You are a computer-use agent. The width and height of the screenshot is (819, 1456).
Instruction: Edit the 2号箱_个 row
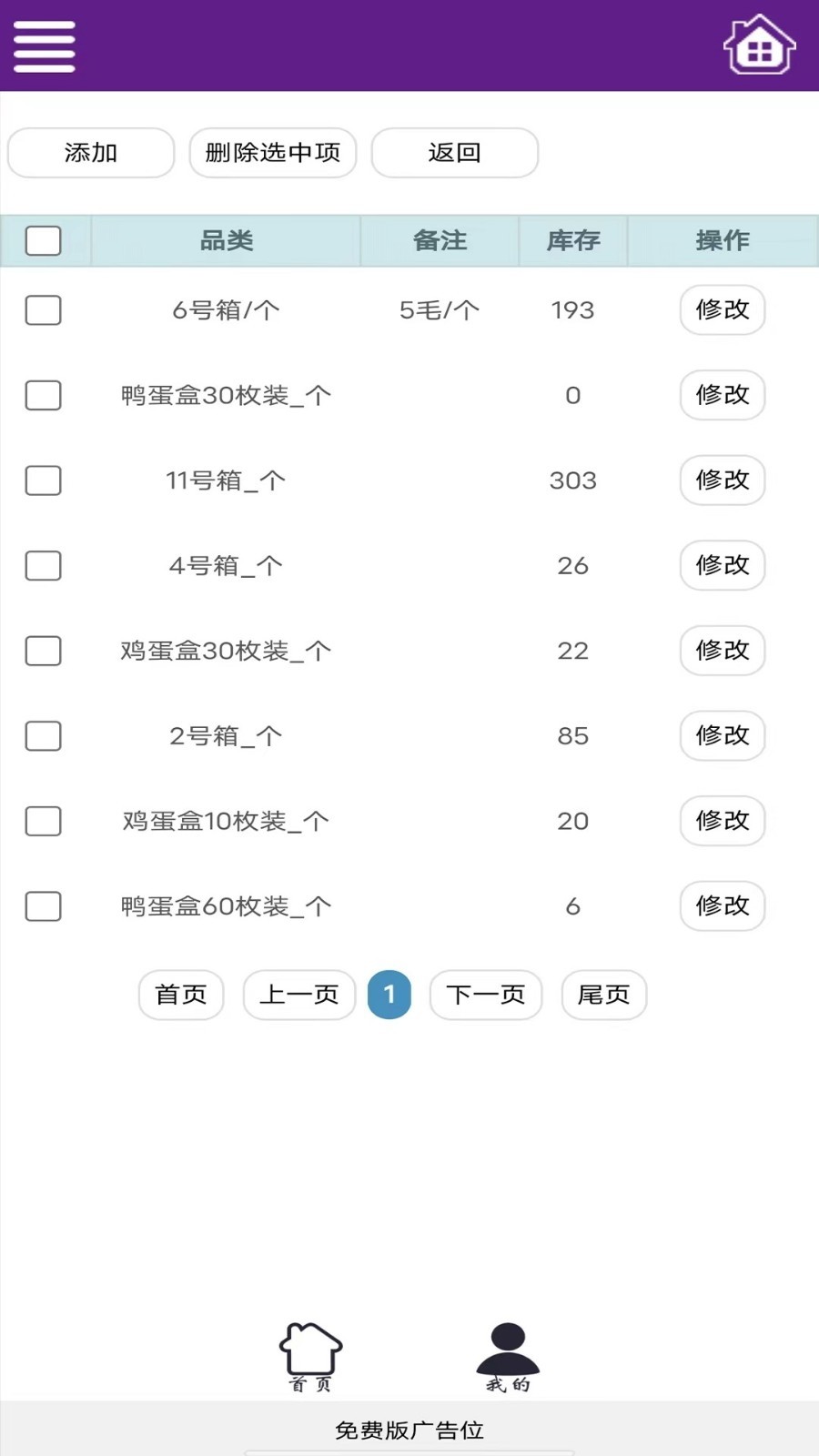tap(722, 735)
